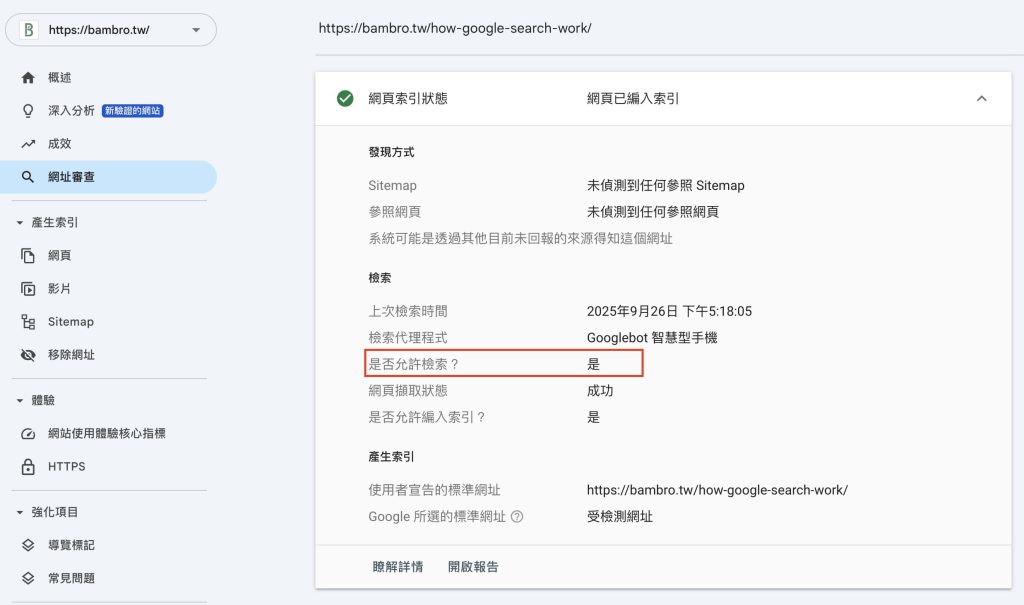Click the 網站使用體驗核心指標 gauge icon
1024x605 pixels.
tap(28, 434)
